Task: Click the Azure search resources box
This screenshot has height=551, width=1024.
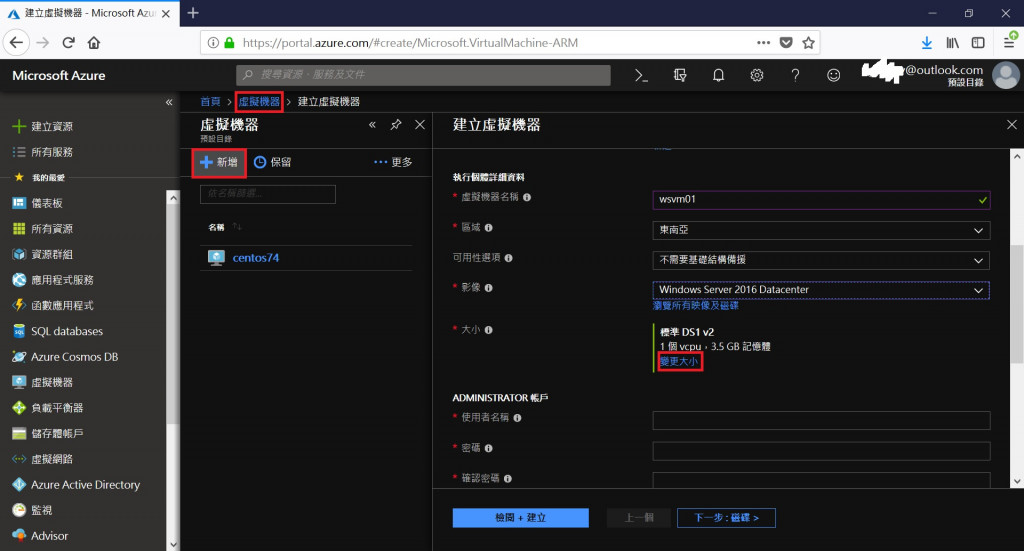Action: click(x=423, y=75)
